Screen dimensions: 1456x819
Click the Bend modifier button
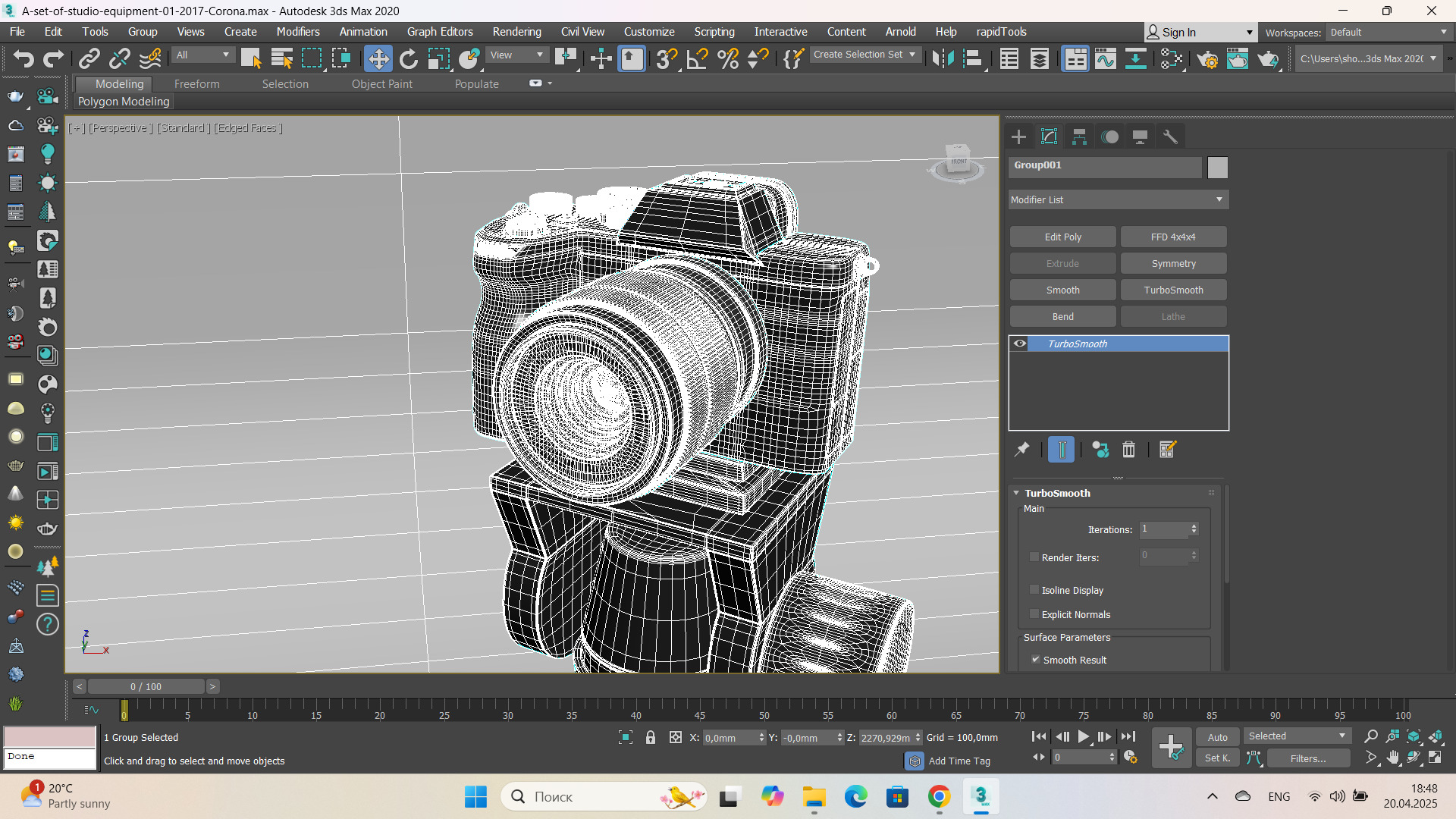[1062, 316]
